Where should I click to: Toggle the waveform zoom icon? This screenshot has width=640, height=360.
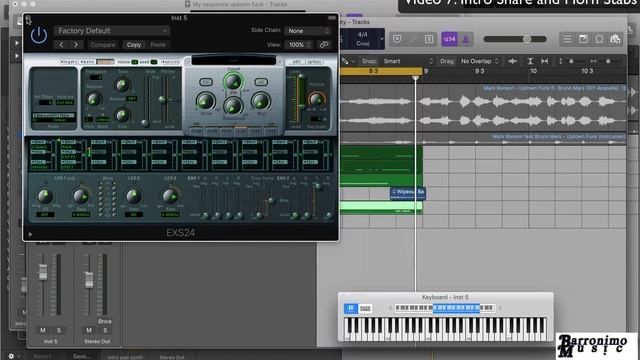point(513,61)
